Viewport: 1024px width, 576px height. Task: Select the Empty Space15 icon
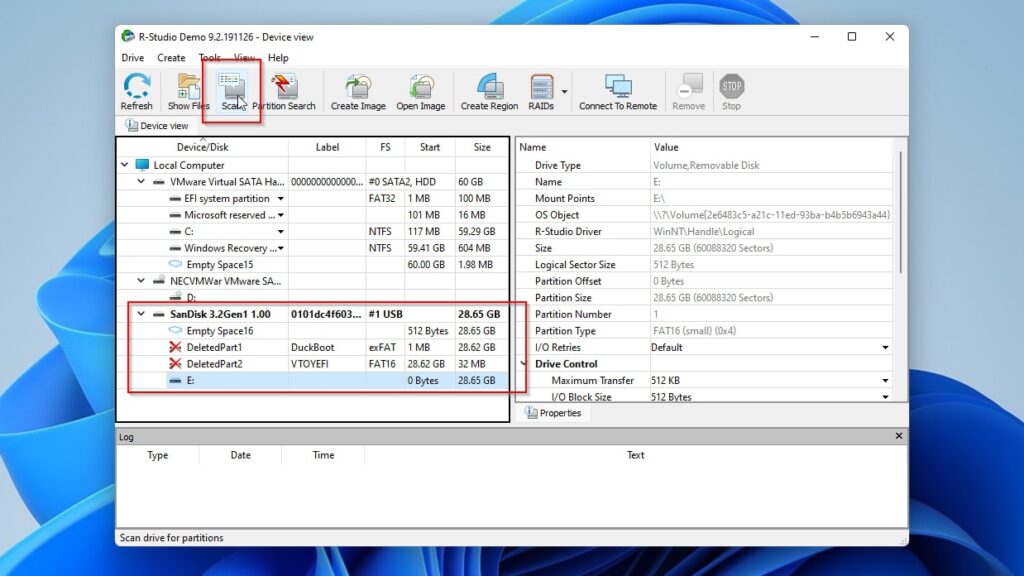[175, 264]
